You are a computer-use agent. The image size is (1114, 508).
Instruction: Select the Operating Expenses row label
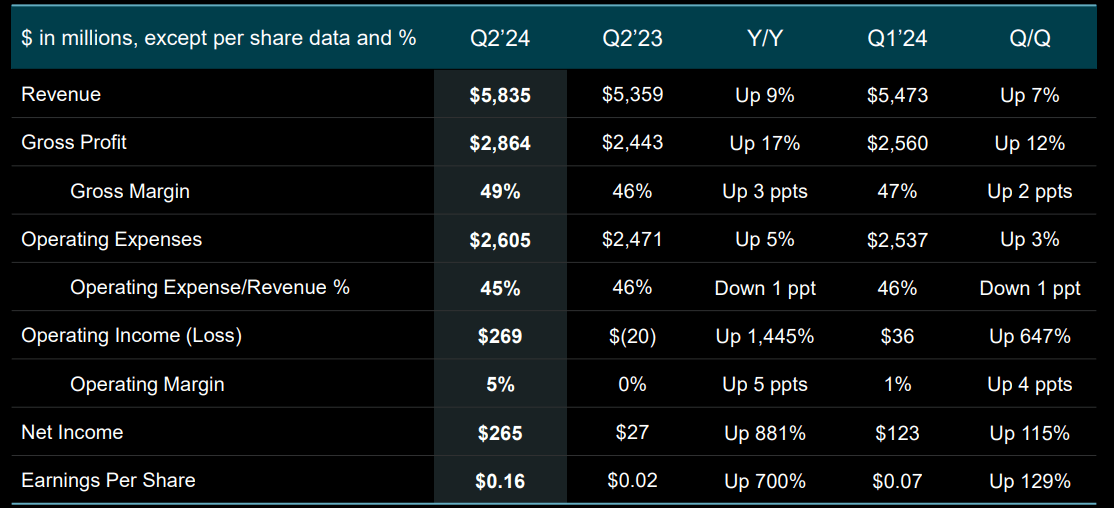(x=111, y=240)
